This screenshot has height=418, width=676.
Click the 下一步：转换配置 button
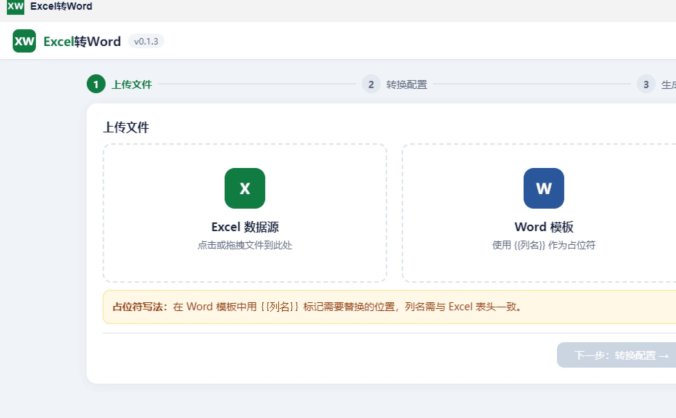point(617,355)
